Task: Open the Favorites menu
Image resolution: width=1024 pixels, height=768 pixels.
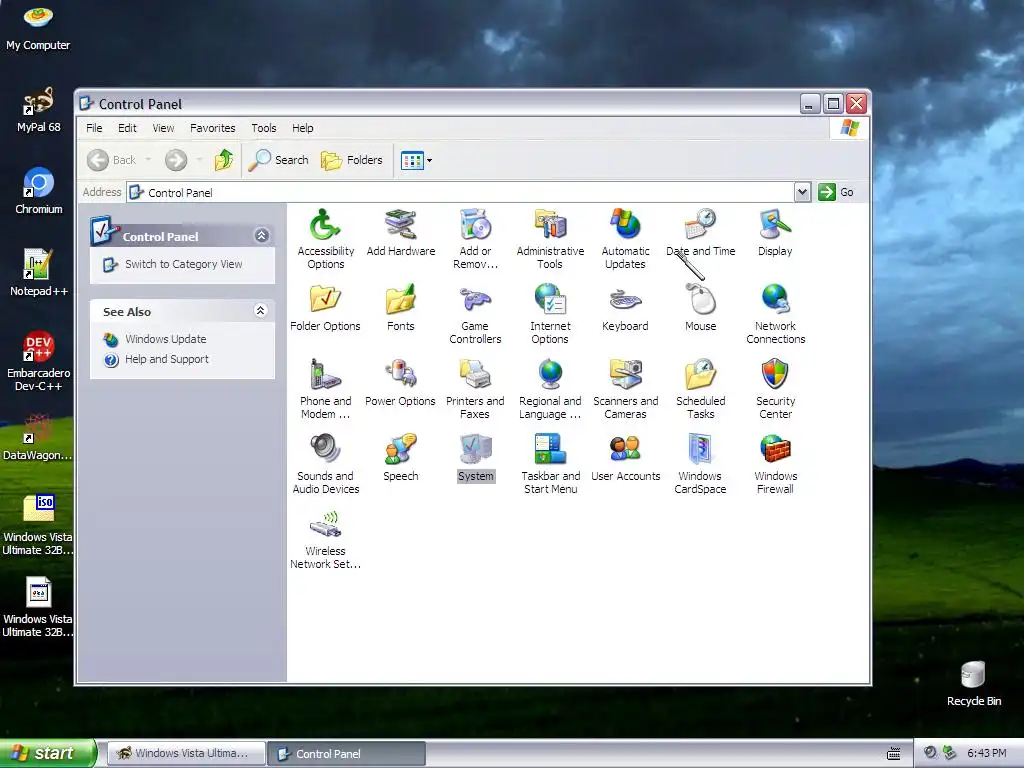Action: pyautogui.click(x=212, y=128)
